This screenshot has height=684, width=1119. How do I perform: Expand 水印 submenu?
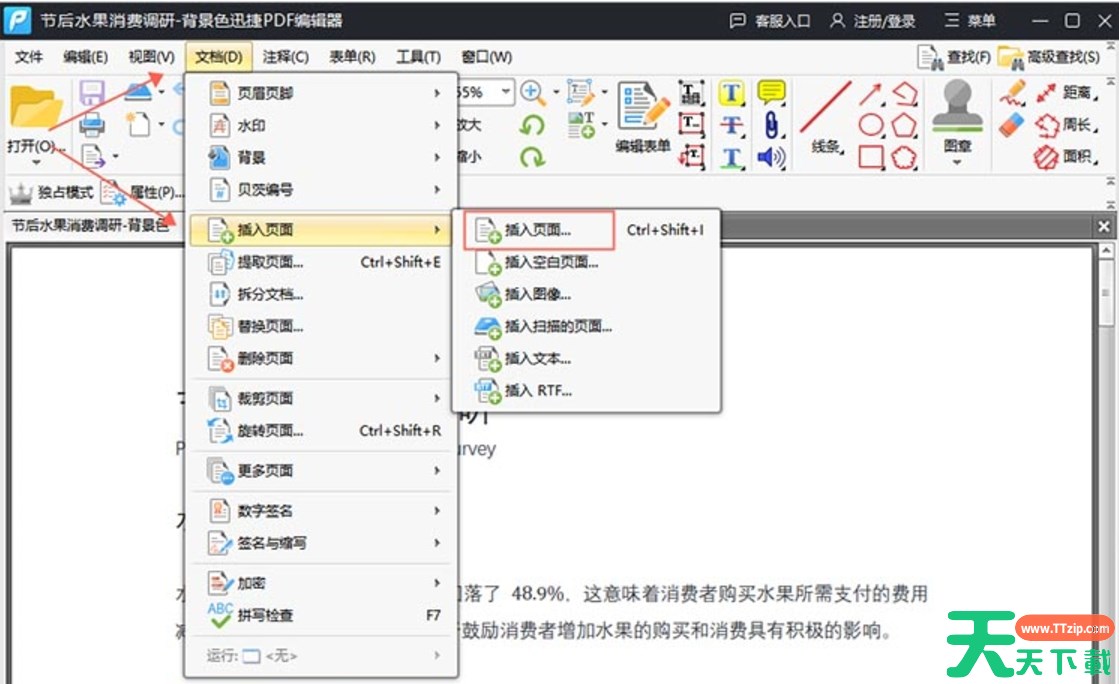tap(321, 125)
